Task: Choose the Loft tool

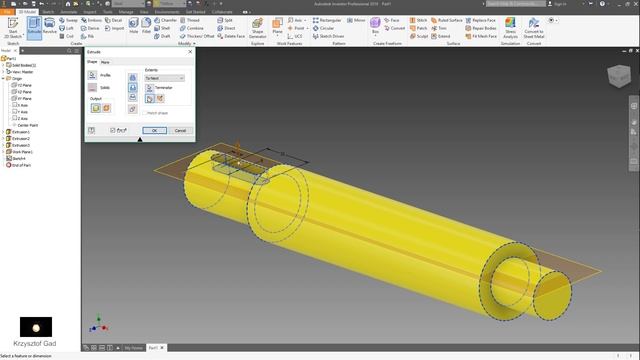Action: [67, 28]
